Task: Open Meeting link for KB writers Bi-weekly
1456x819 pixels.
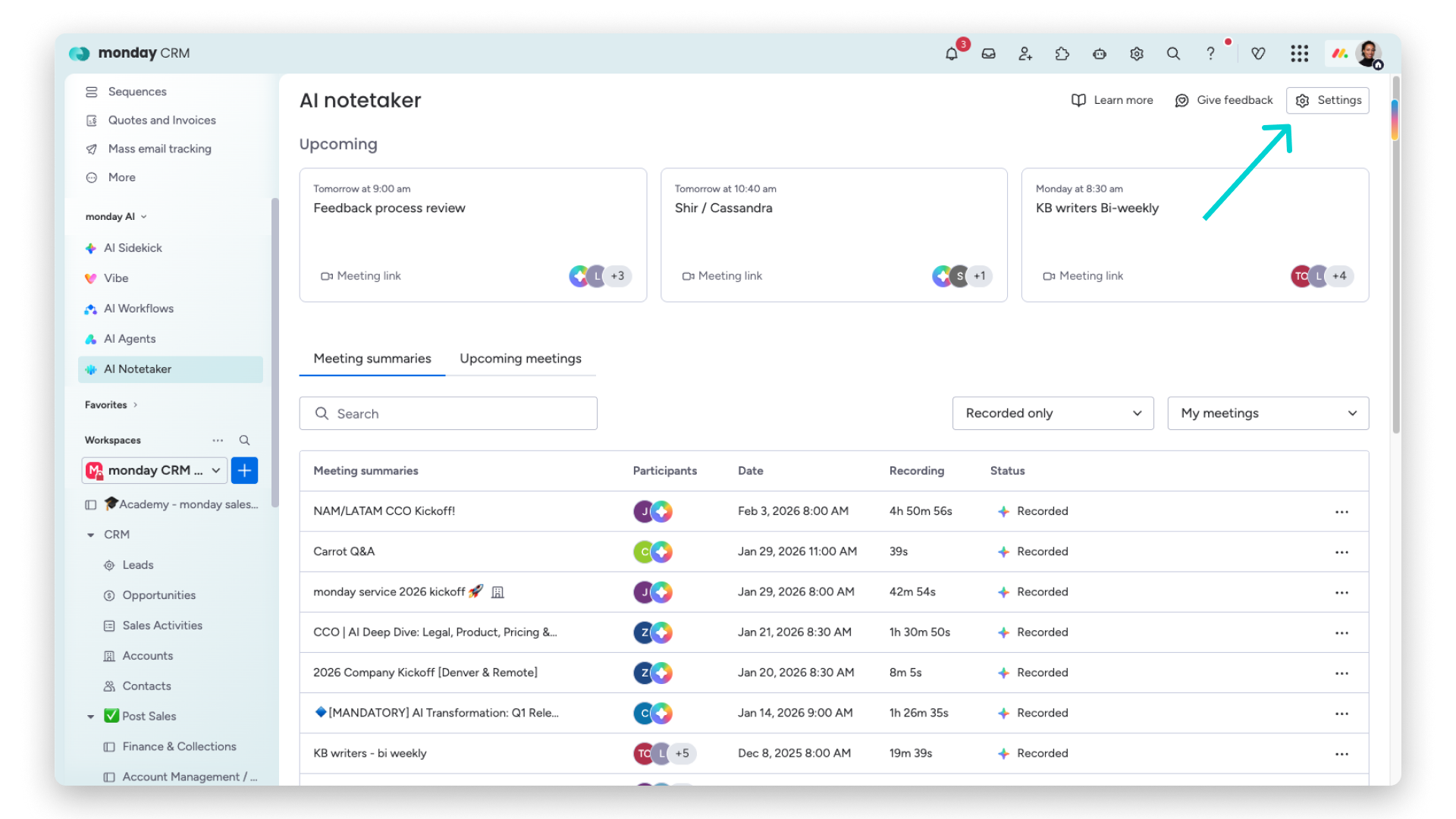Action: [1083, 276]
